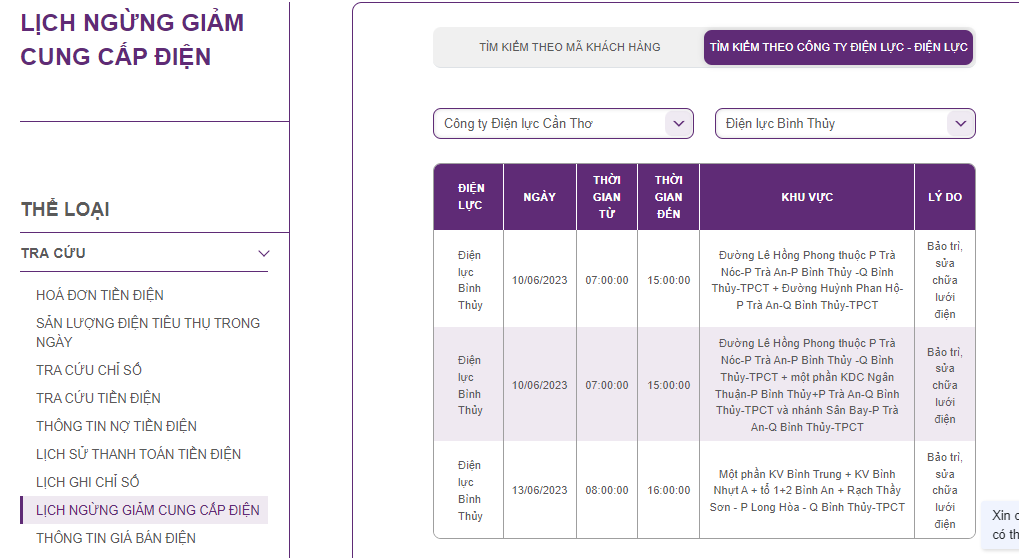
Task: Open Lịch sử thanh toán tiền điện
Action: point(138,453)
